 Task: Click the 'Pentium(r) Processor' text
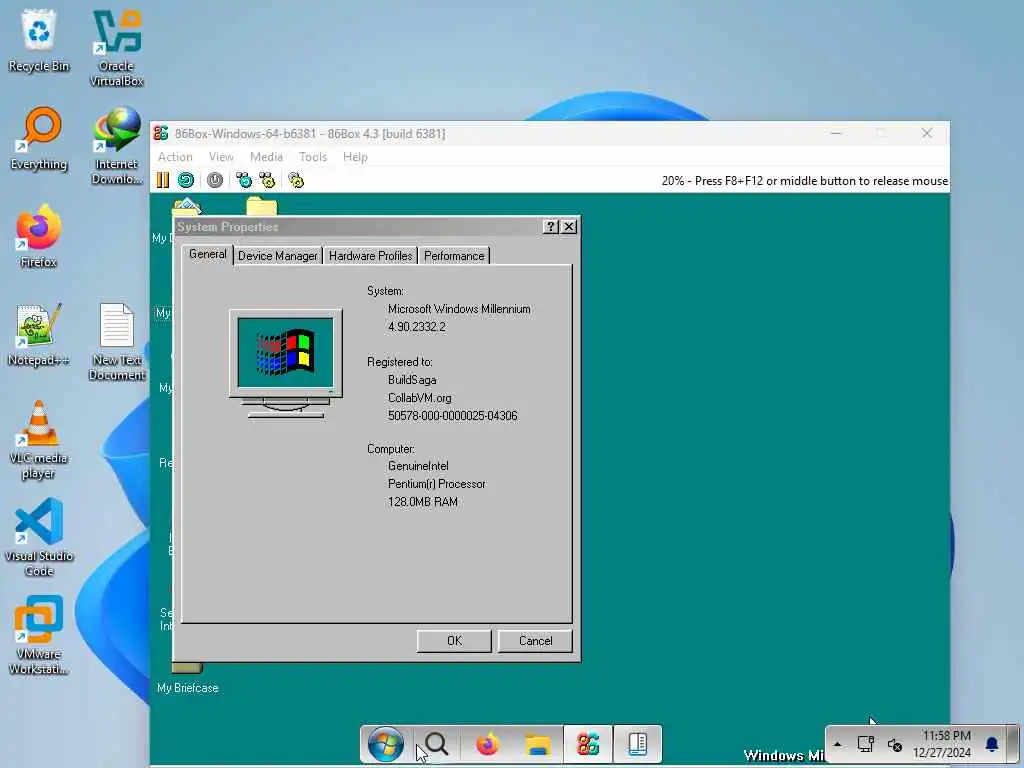point(437,484)
